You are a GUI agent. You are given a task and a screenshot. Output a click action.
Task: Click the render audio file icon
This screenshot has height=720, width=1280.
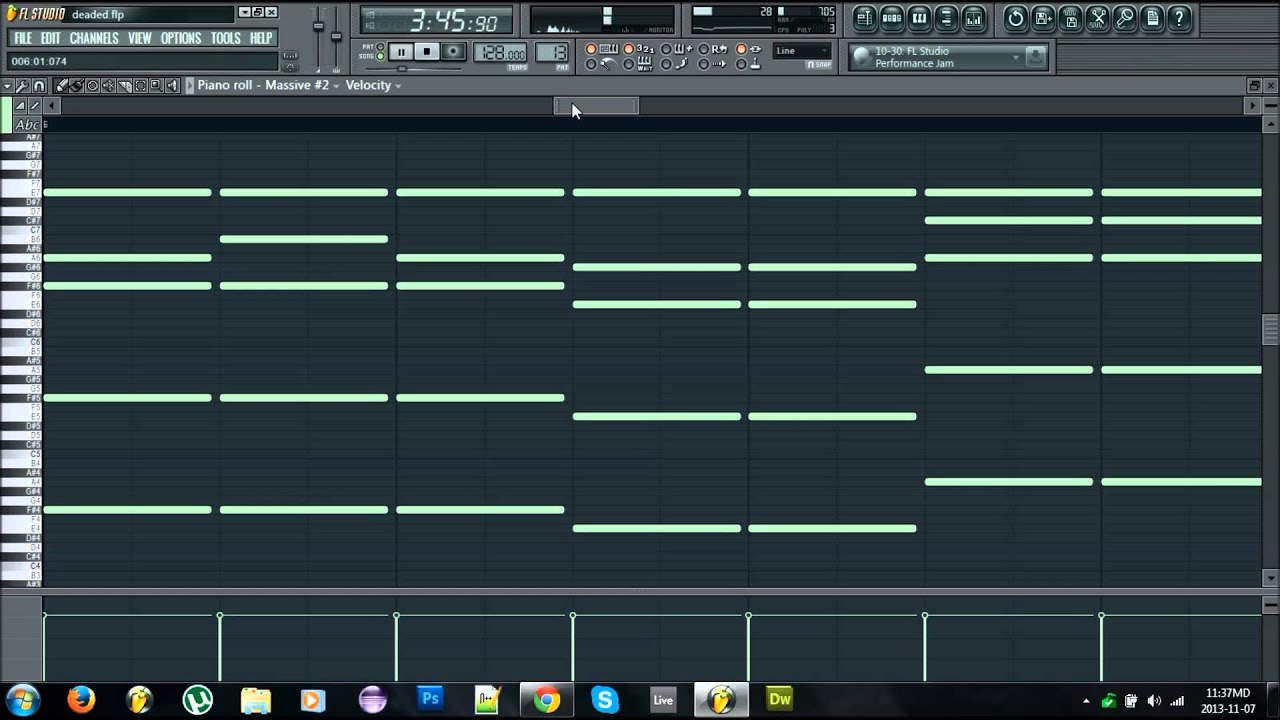pos(1071,18)
